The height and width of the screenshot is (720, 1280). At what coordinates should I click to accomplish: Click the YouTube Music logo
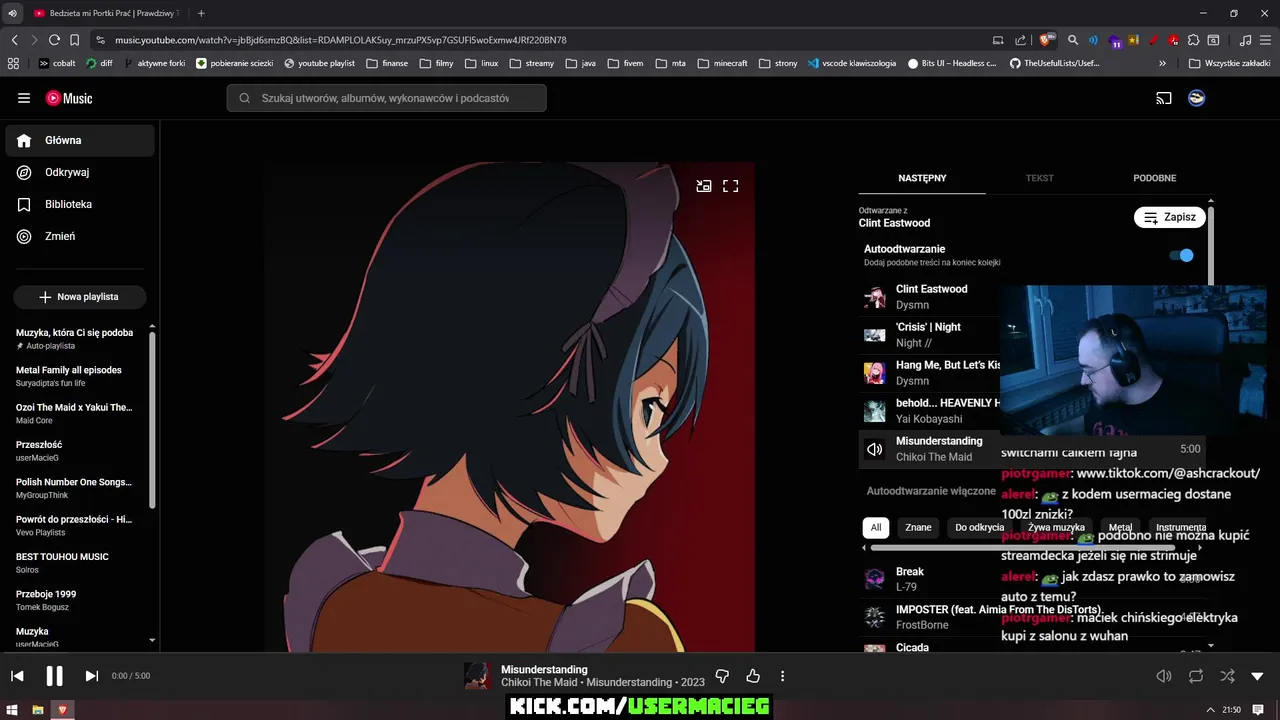[69, 98]
